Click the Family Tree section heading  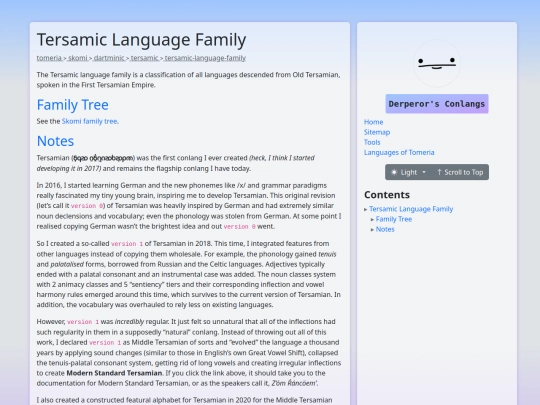point(73,105)
